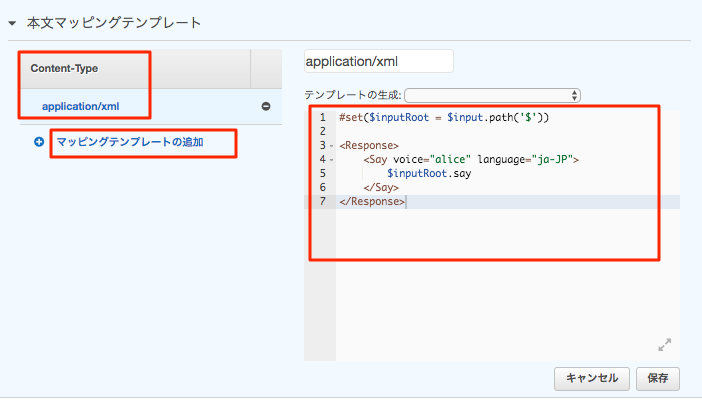Viewport: 702px width, 404px height.
Task: Fold the Response tag at line 3
Action: (332, 146)
